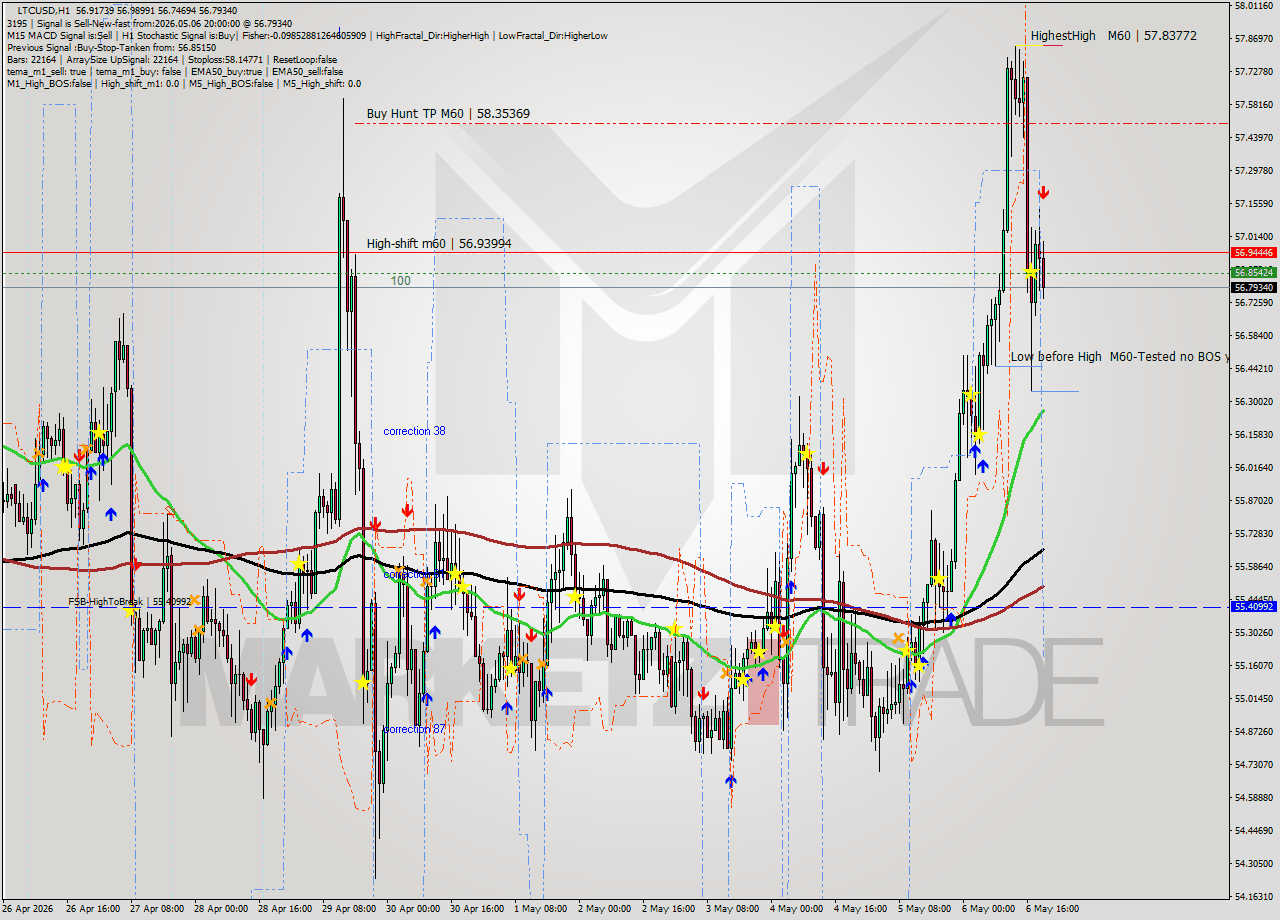Click the 'correction 38' annotation
The image size is (1280, 920).
point(414,431)
